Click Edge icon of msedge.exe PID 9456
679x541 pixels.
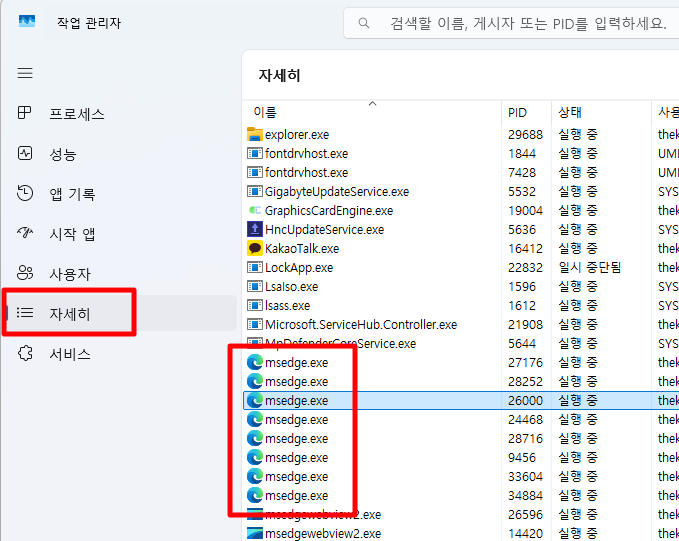click(x=255, y=457)
